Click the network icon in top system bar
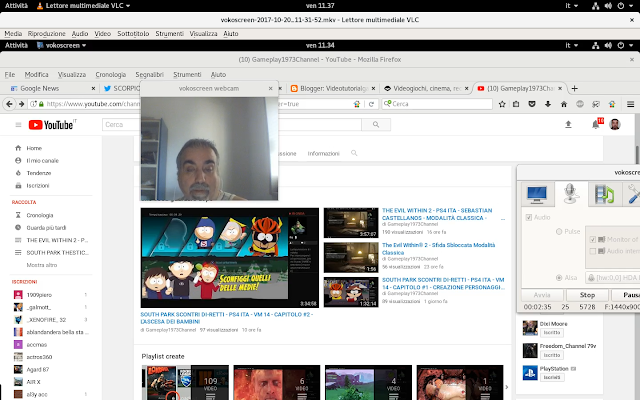The image size is (640, 400). click(x=596, y=6)
